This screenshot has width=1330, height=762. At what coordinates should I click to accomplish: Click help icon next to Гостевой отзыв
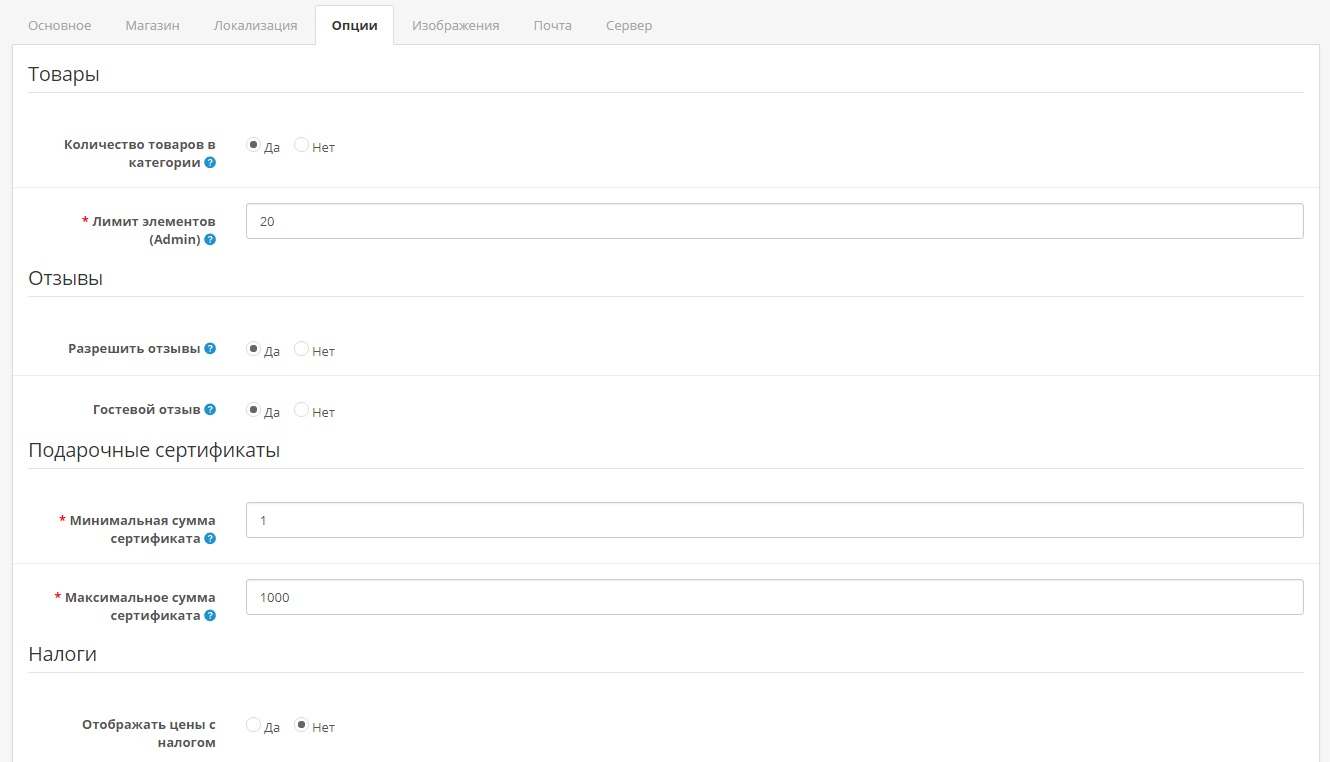coord(210,410)
